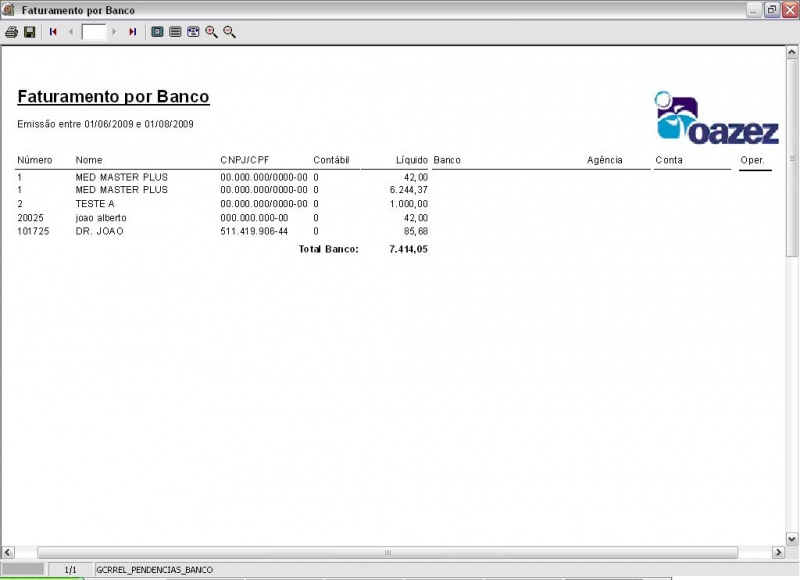Go to the first page of the report
Viewport: 800px width, 580px height.
click(53, 32)
